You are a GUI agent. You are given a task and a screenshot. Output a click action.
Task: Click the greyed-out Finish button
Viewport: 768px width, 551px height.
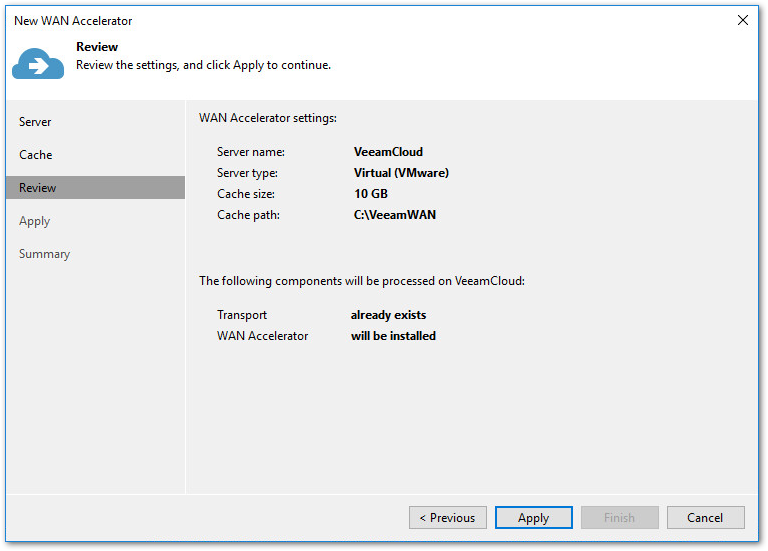tap(619, 518)
